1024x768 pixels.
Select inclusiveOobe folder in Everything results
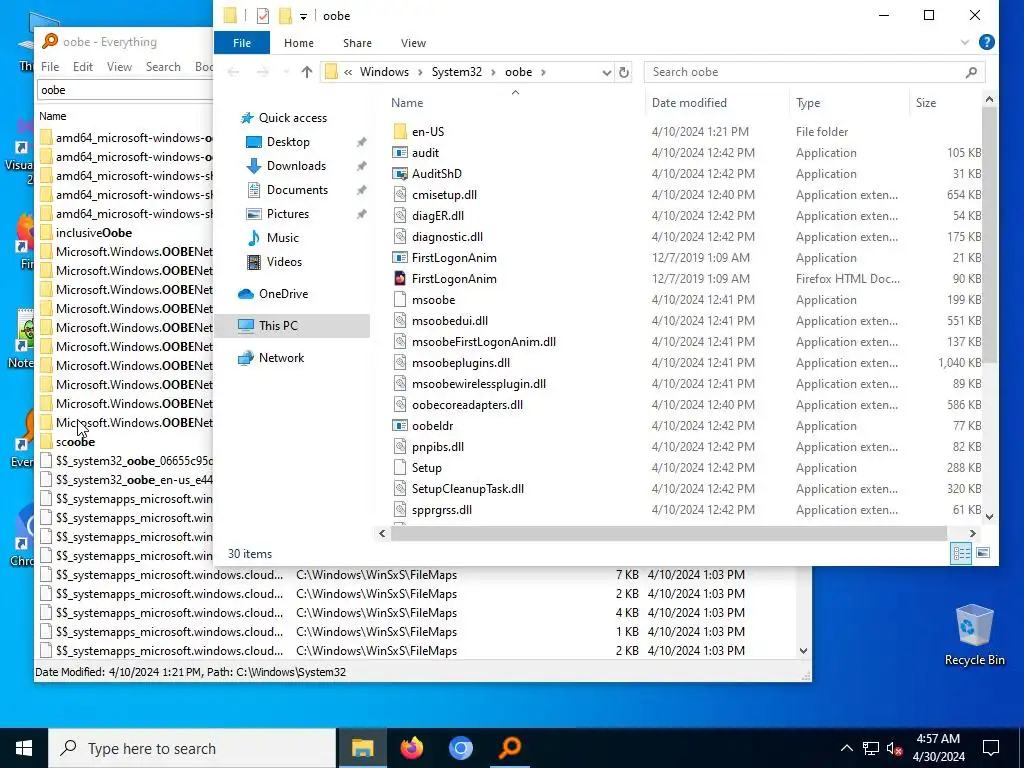[93, 233]
